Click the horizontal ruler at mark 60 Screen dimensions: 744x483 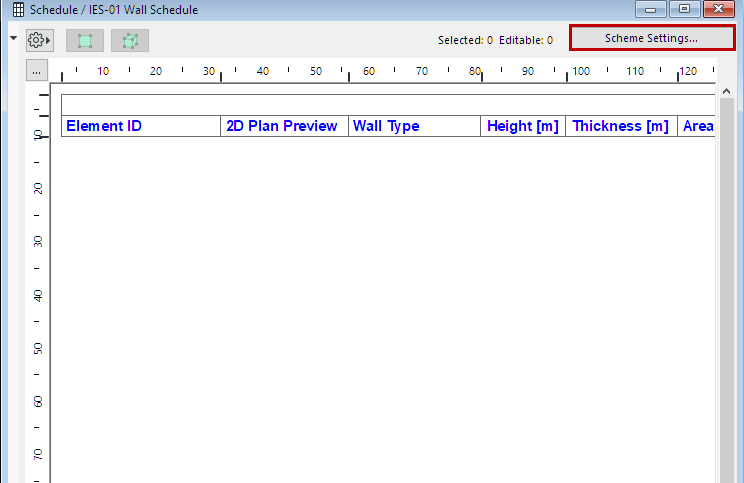click(x=369, y=71)
